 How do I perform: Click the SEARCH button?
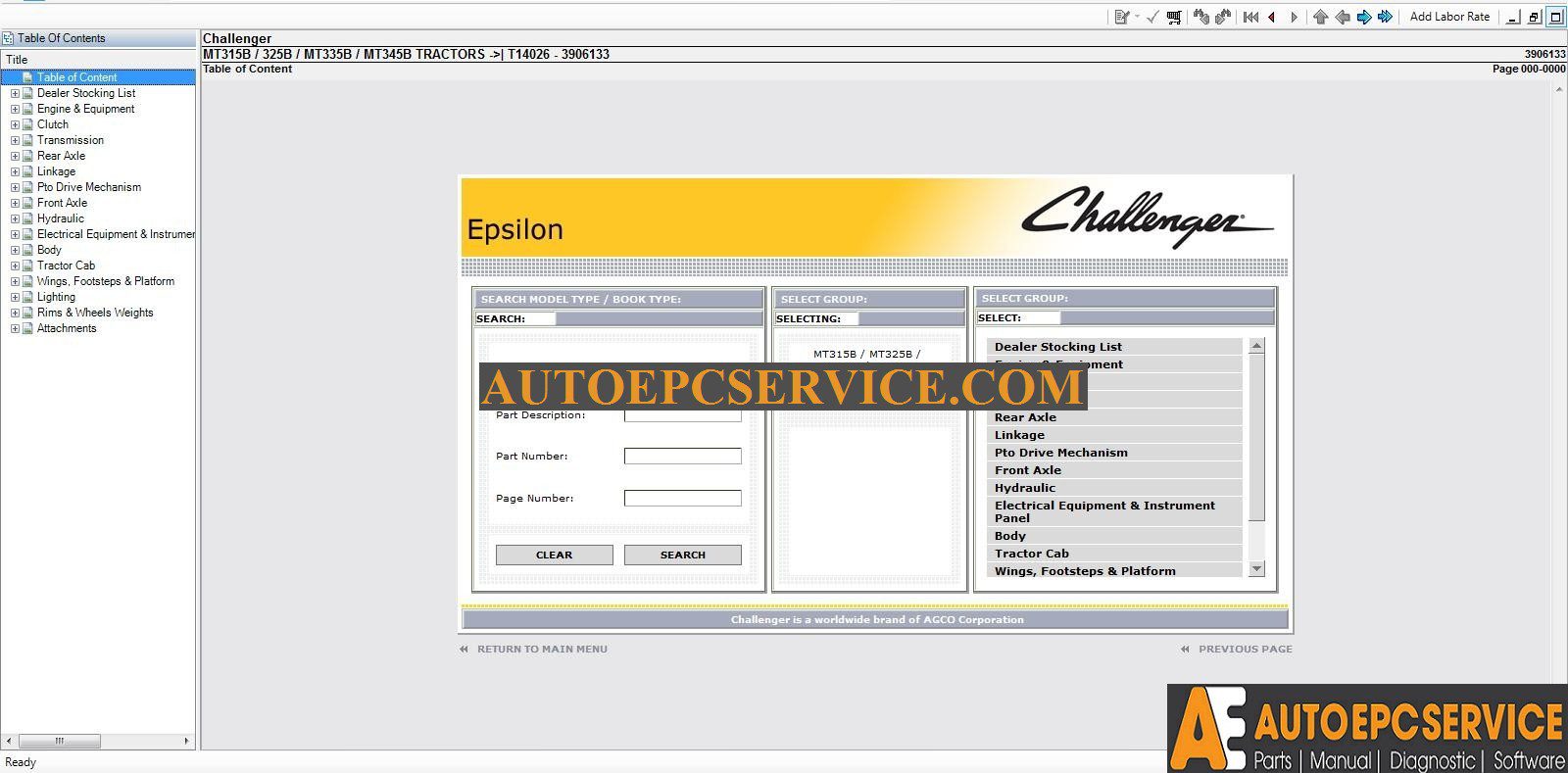point(682,555)
